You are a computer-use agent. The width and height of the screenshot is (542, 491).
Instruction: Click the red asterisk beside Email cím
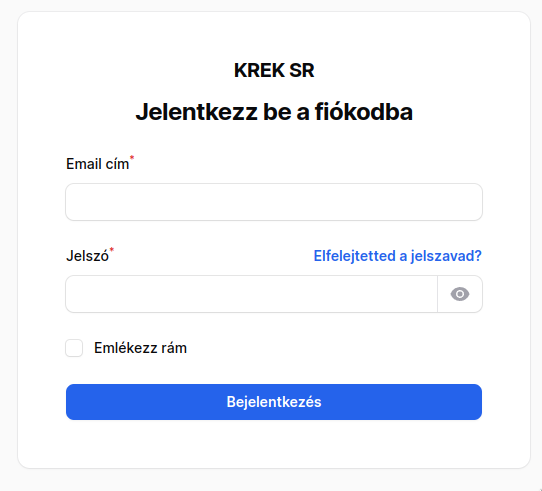132,158
